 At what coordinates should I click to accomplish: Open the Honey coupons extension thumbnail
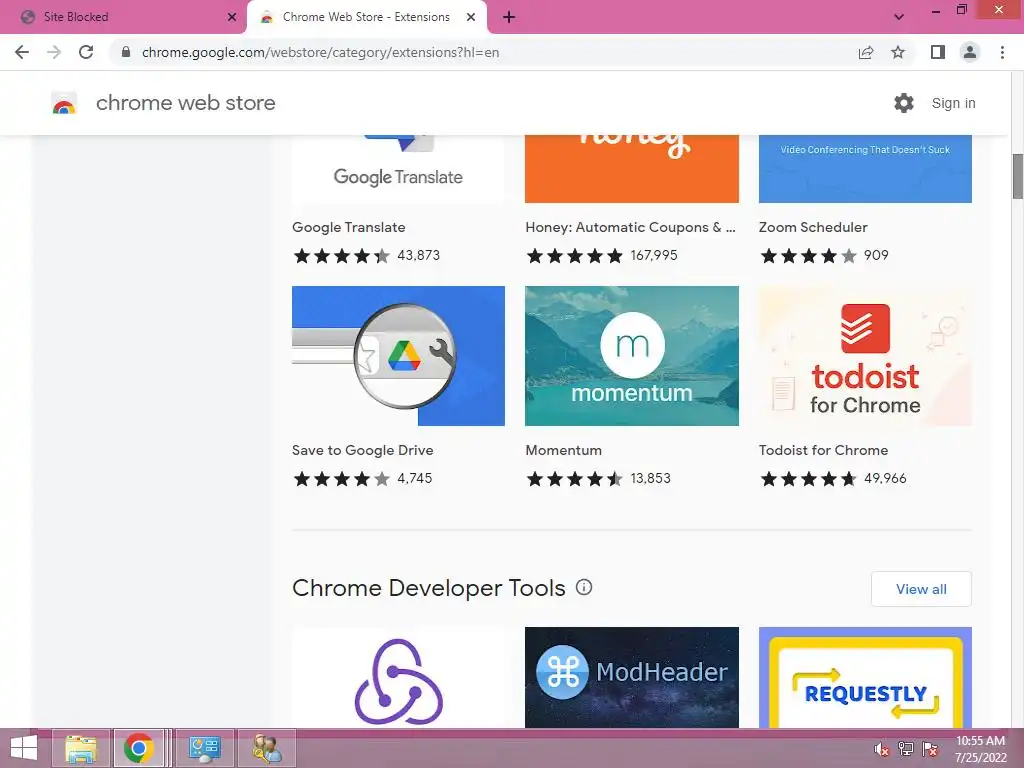pos(632,169)
